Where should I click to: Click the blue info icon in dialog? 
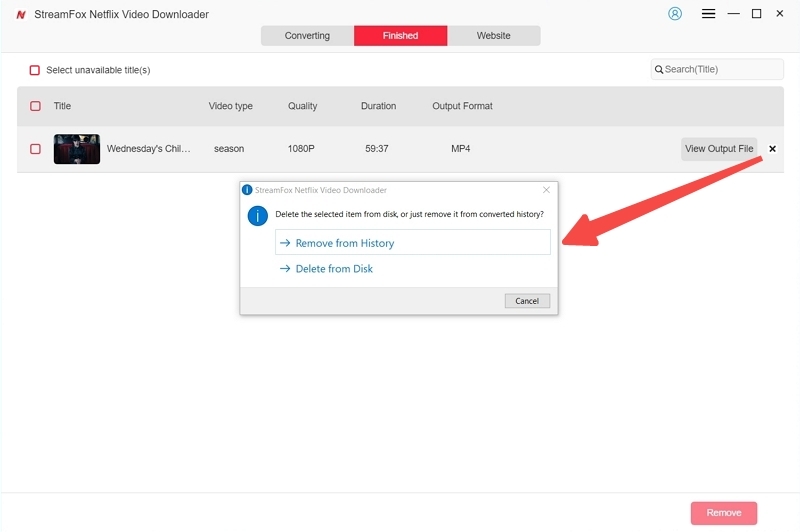258,215
